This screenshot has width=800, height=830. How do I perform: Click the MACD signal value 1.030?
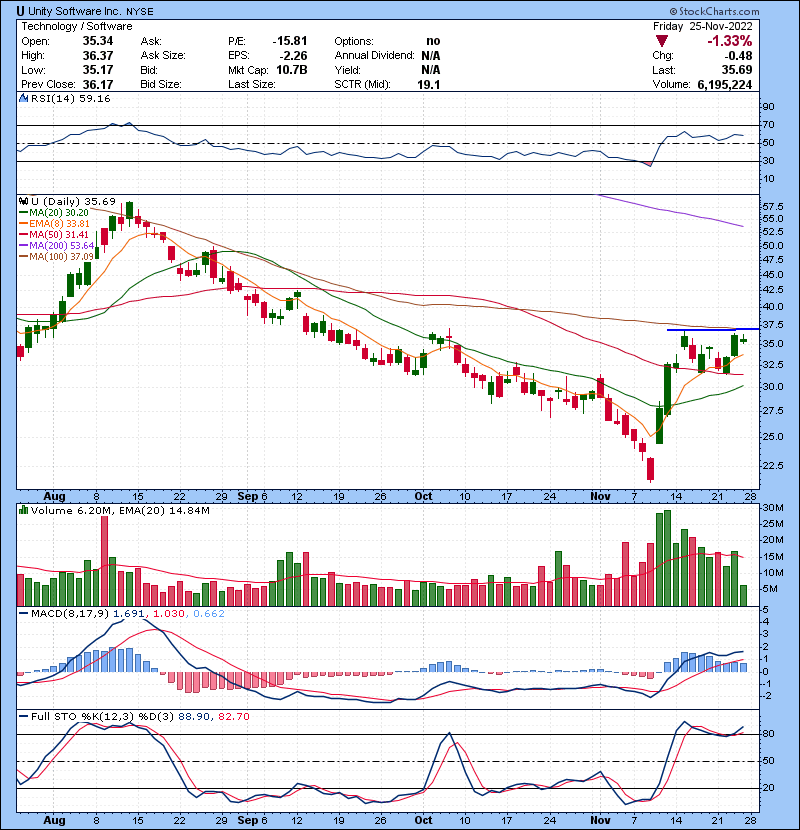tap(168, 614)
